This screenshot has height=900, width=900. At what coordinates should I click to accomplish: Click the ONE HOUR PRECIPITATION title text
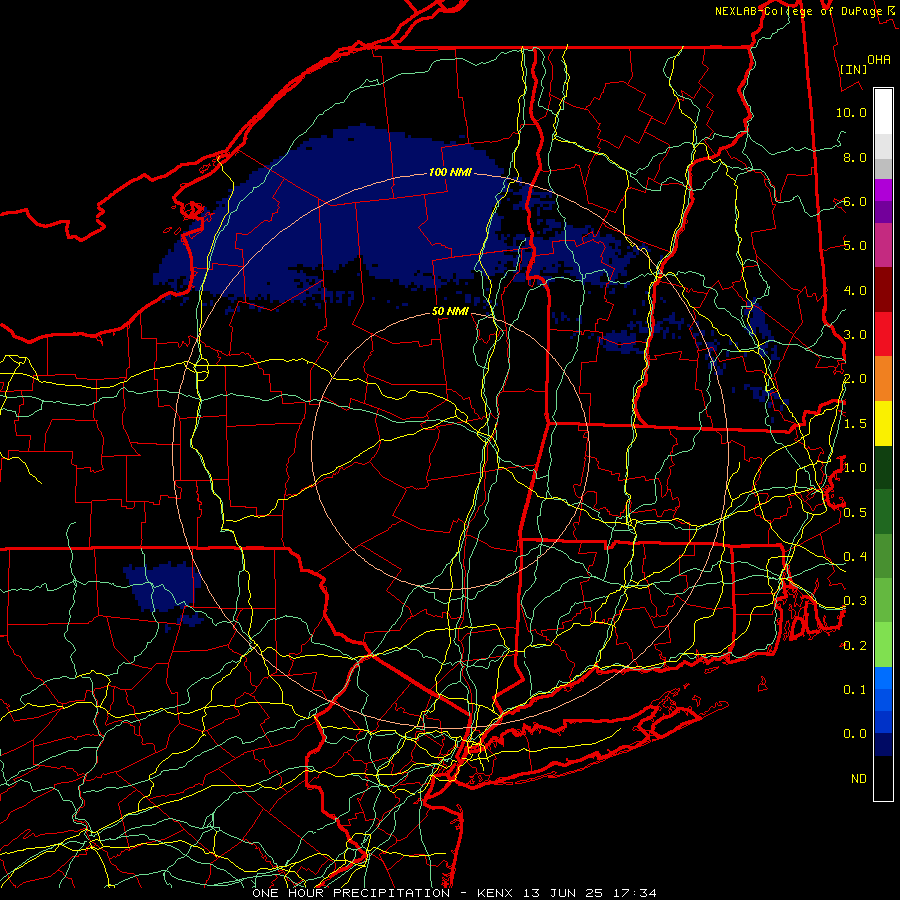coord(351,893)
